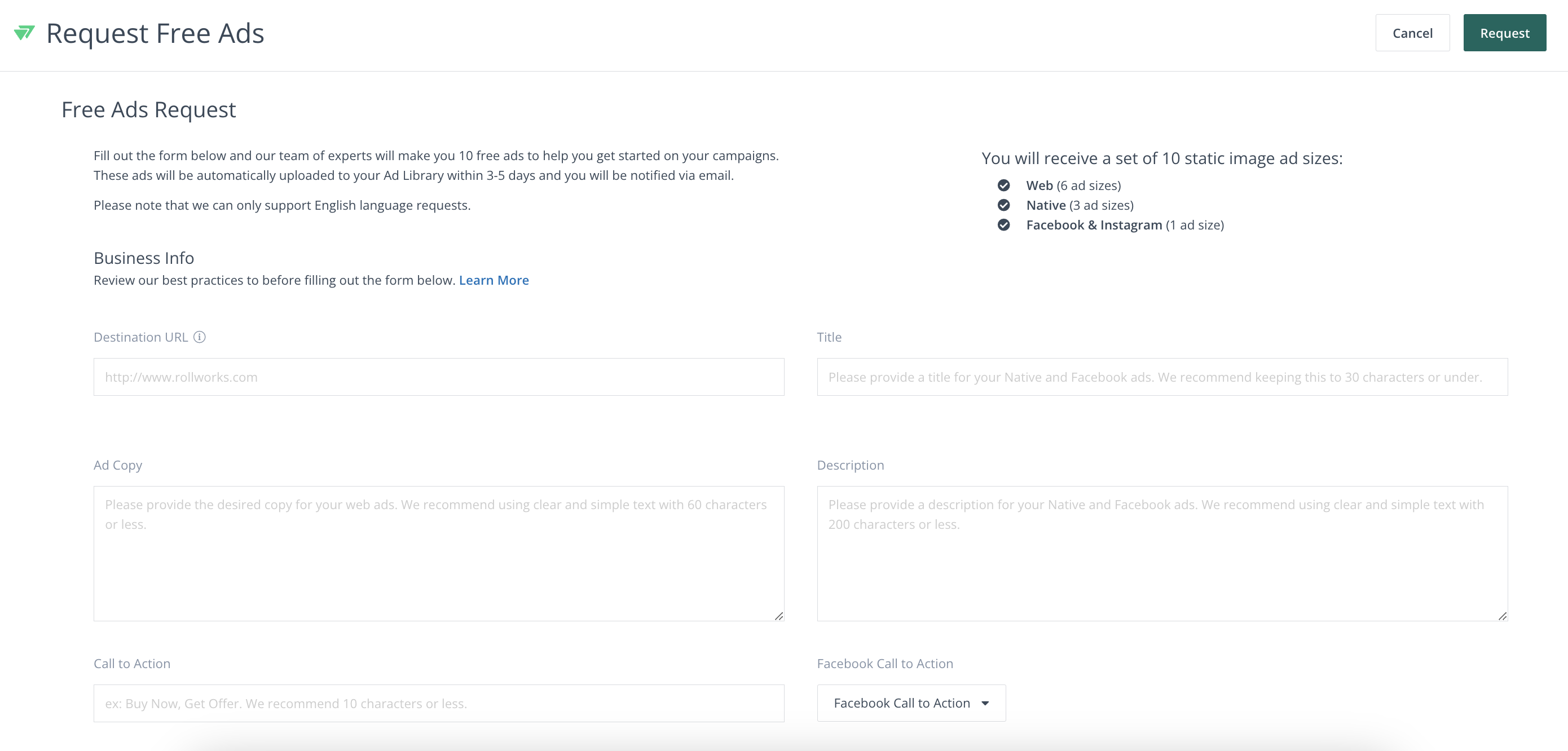The width and height of the screenshot is (1568, 751).
Task: Click the green RollWorks logo icon
Action: [x=24, y=33]
